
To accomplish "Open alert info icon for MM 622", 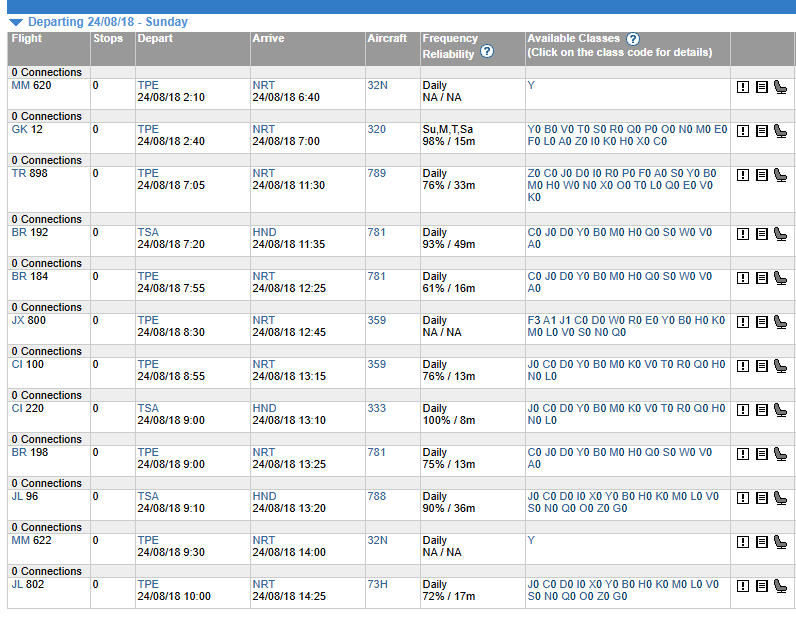I will pos(743,542).
